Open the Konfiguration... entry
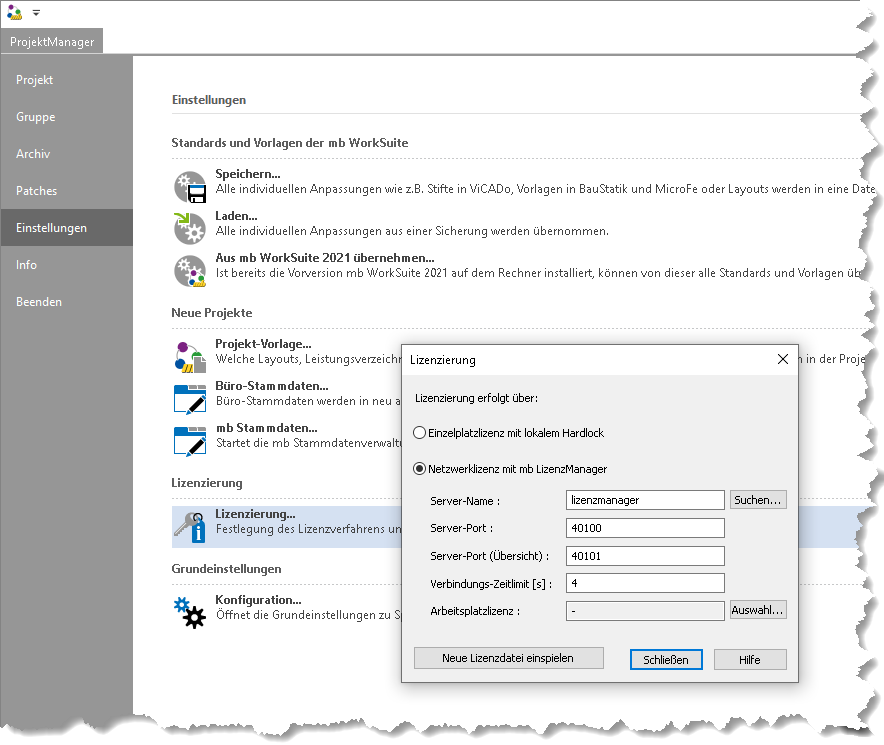Image resolution: width=884 pixels, height=745 pixels. [x=258, y=600]
